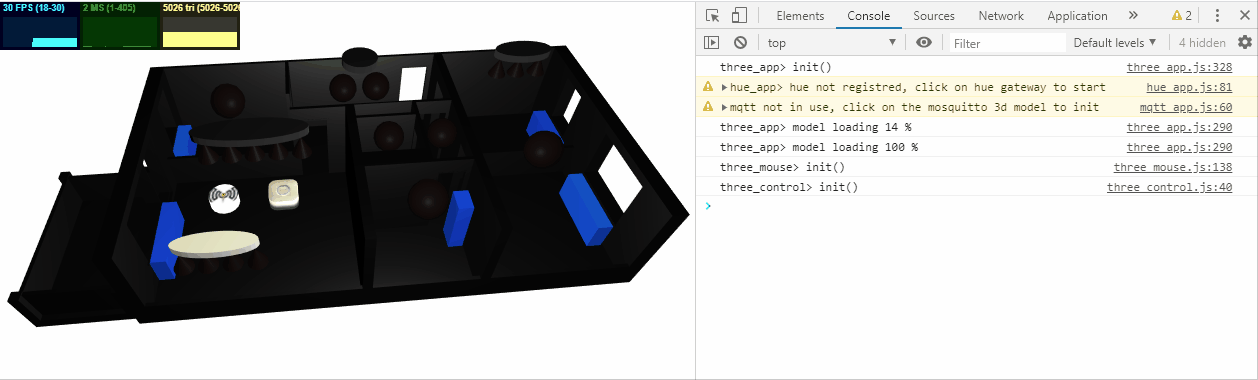Open the three_mouse.js:138 source link
This screenshot has width=1258, height=380.
click(1173, 168)
